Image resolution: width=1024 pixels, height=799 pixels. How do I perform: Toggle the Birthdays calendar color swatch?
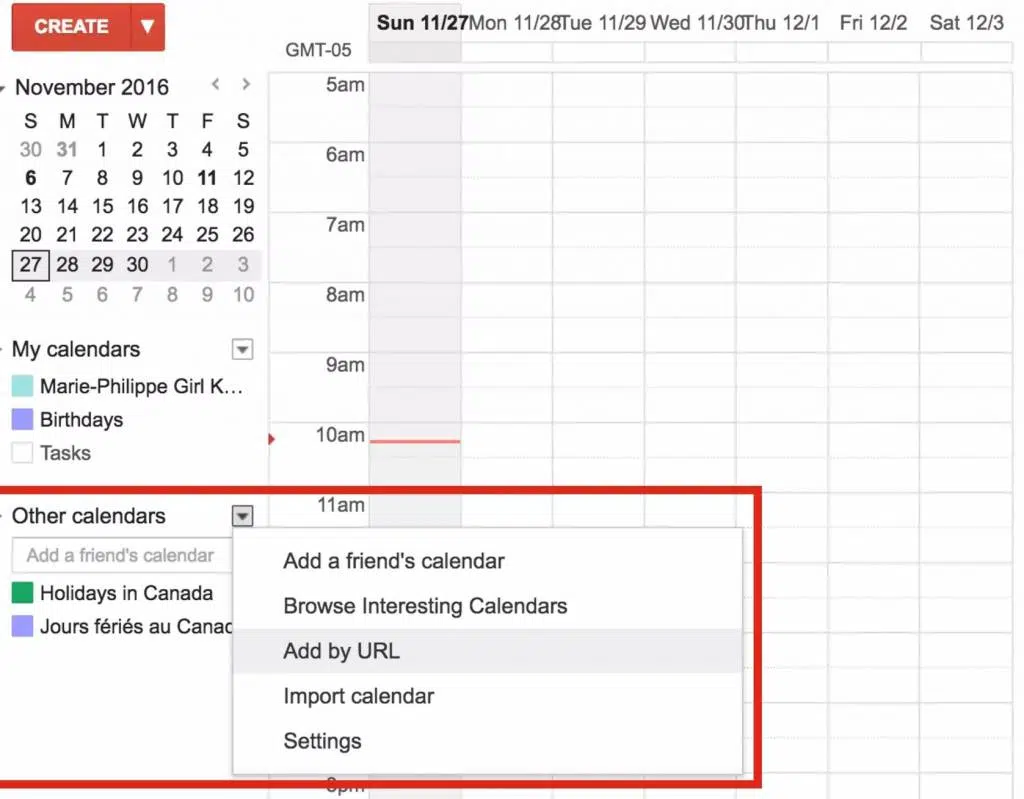[x=22, y=419]
